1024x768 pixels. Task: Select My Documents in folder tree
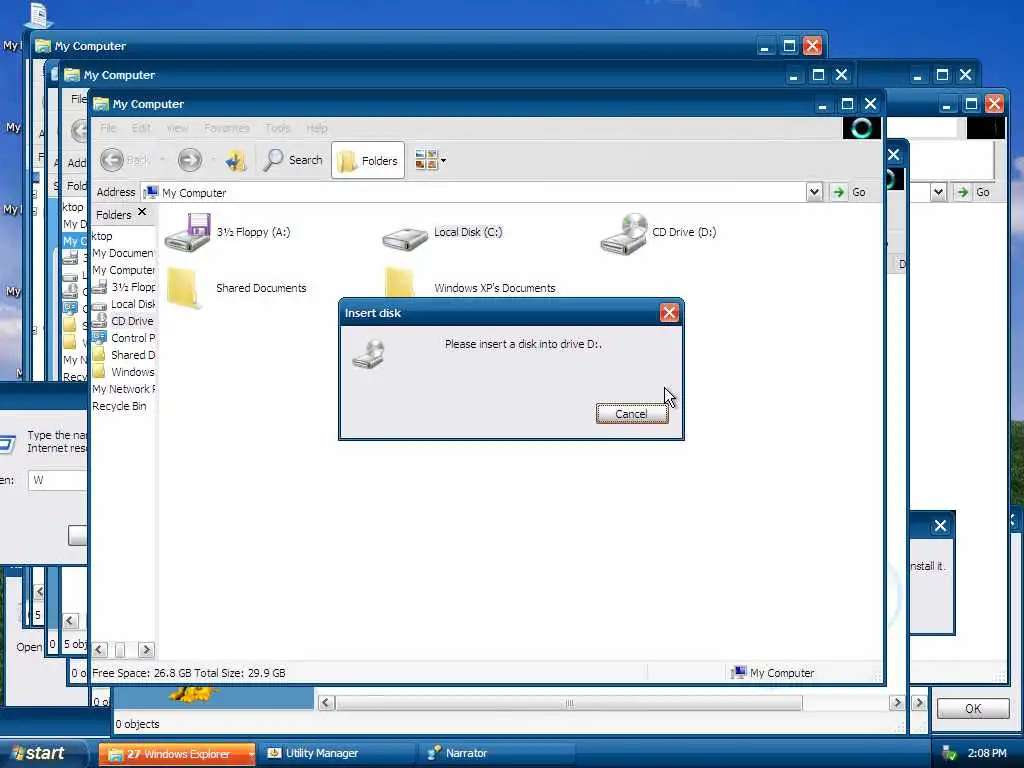(123, 253)
